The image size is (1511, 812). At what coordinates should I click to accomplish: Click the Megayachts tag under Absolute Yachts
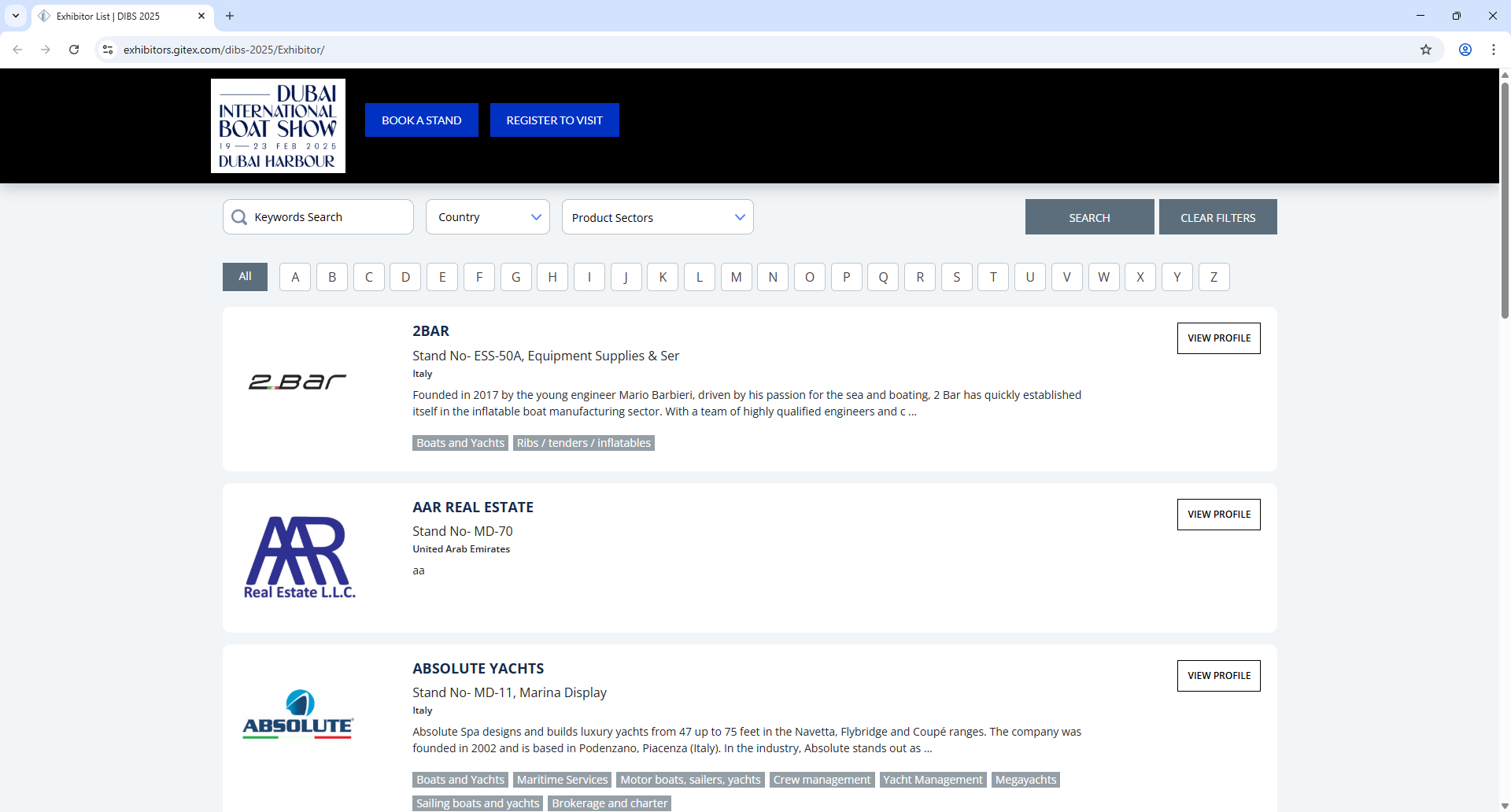(1025, 779)
